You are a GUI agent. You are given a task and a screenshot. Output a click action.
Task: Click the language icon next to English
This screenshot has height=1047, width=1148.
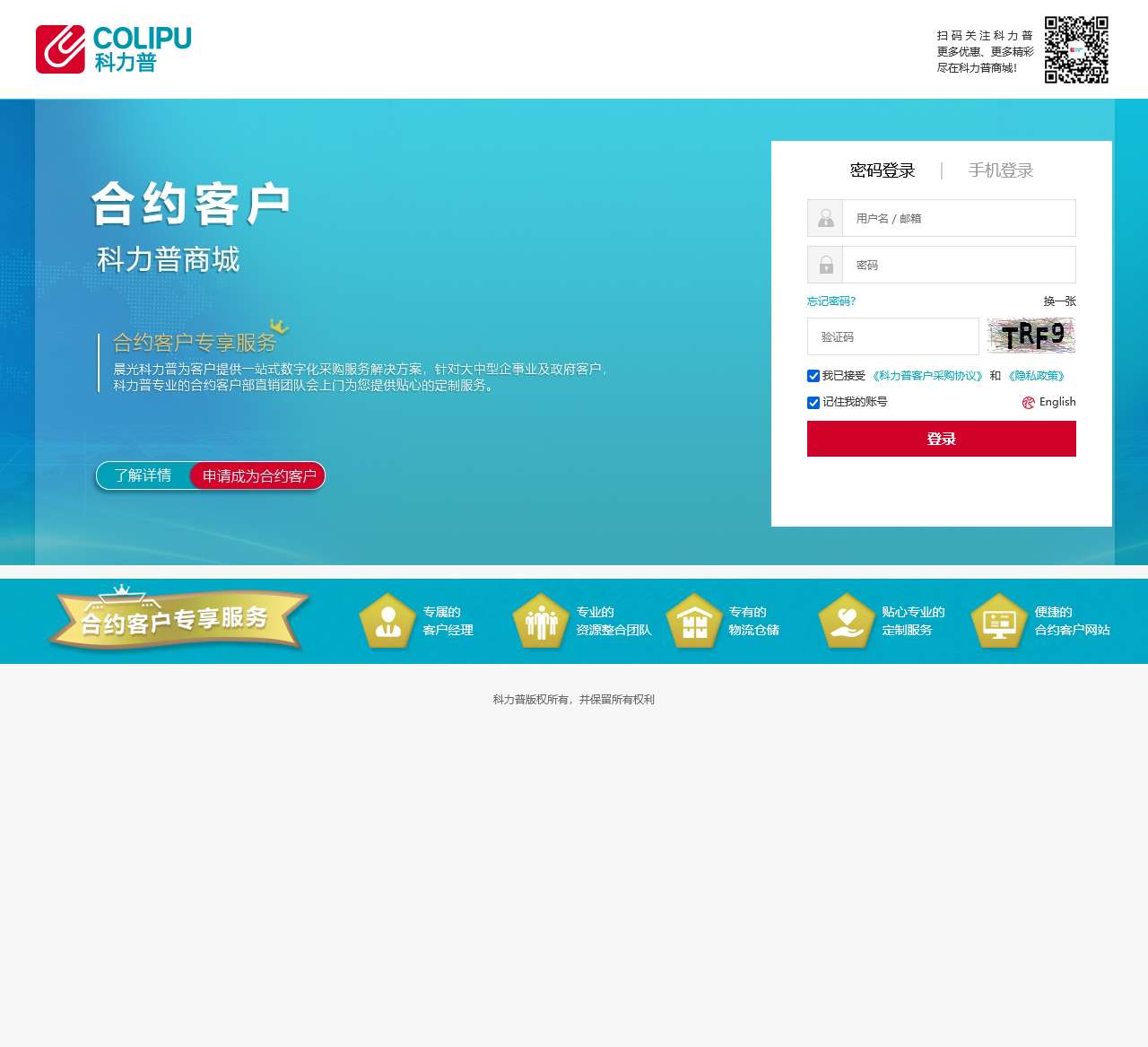(1029, 403)
